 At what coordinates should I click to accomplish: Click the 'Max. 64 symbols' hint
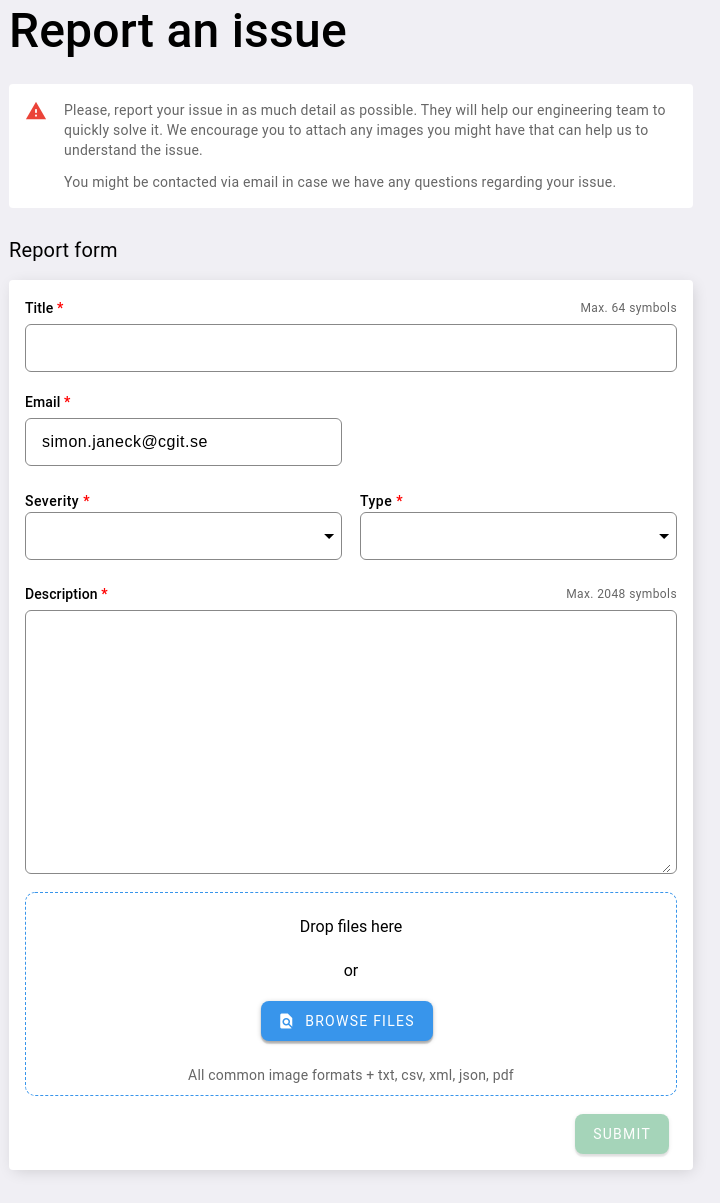click(628, 308)
